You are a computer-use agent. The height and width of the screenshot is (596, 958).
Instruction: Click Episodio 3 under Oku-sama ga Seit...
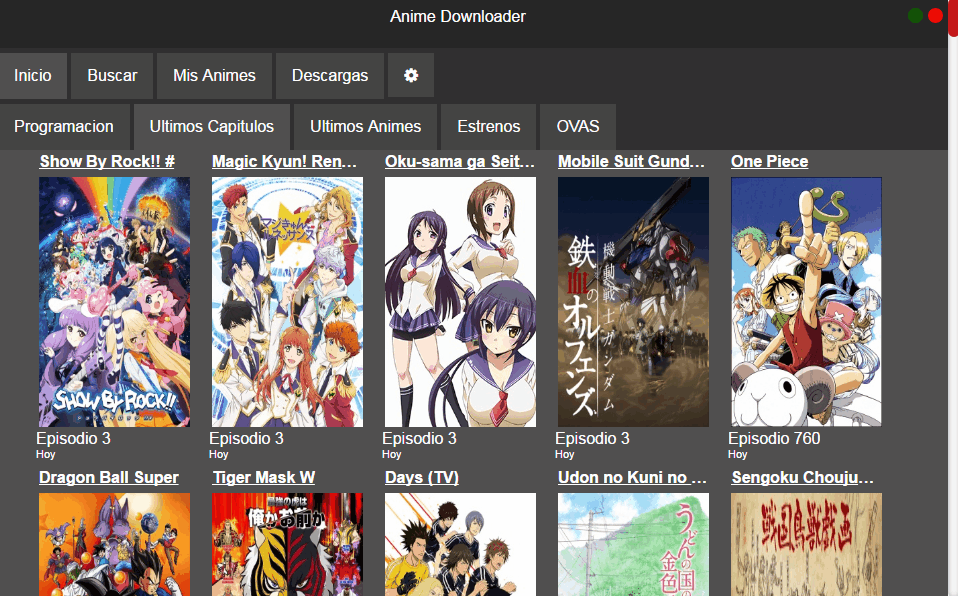[x=419, y=438]
